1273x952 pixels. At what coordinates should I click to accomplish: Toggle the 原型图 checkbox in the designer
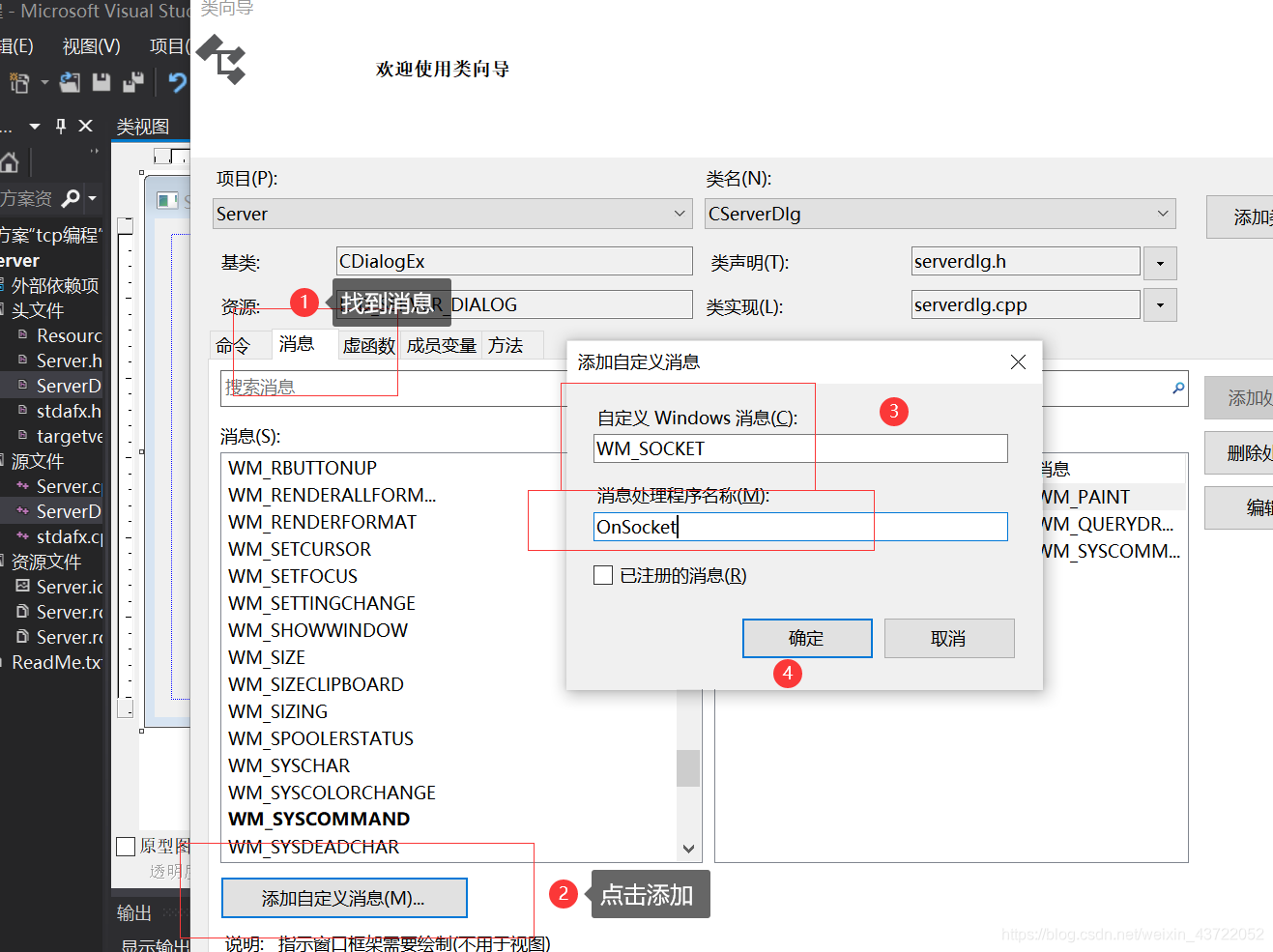point(125,847)
